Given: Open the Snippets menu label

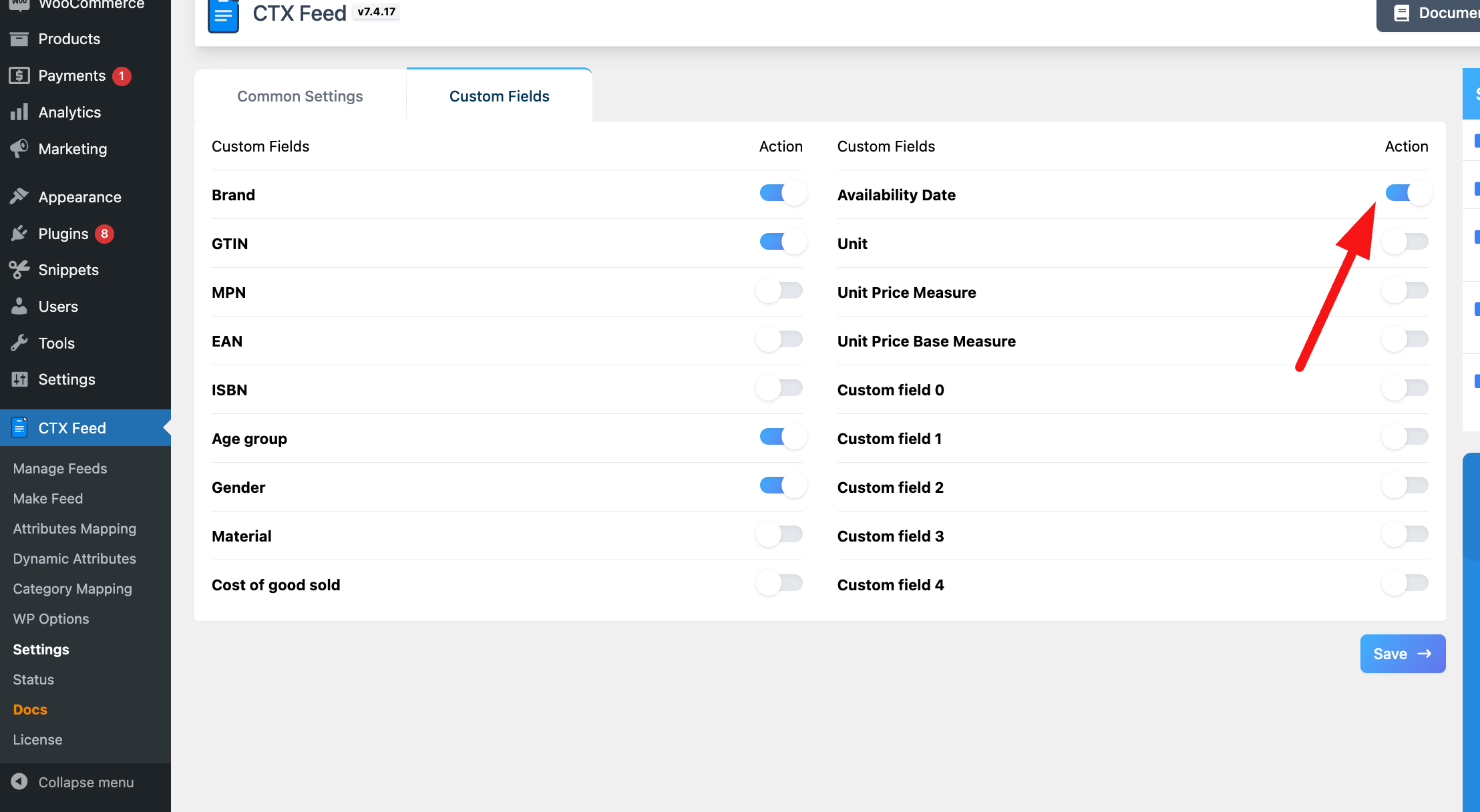Looking at the screenshot, I should pos(69,270).
